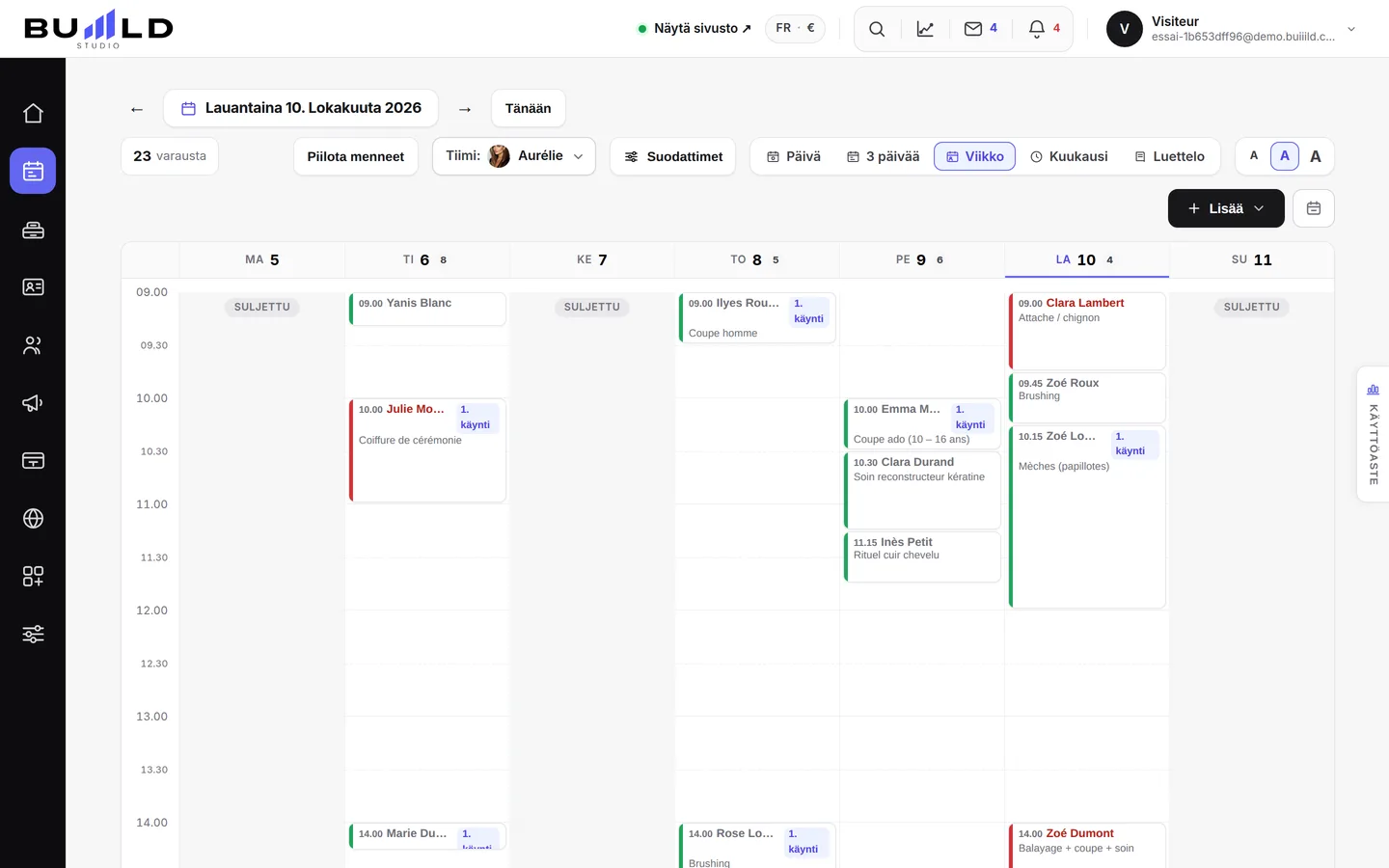Open the statistics chart icon

925,29
